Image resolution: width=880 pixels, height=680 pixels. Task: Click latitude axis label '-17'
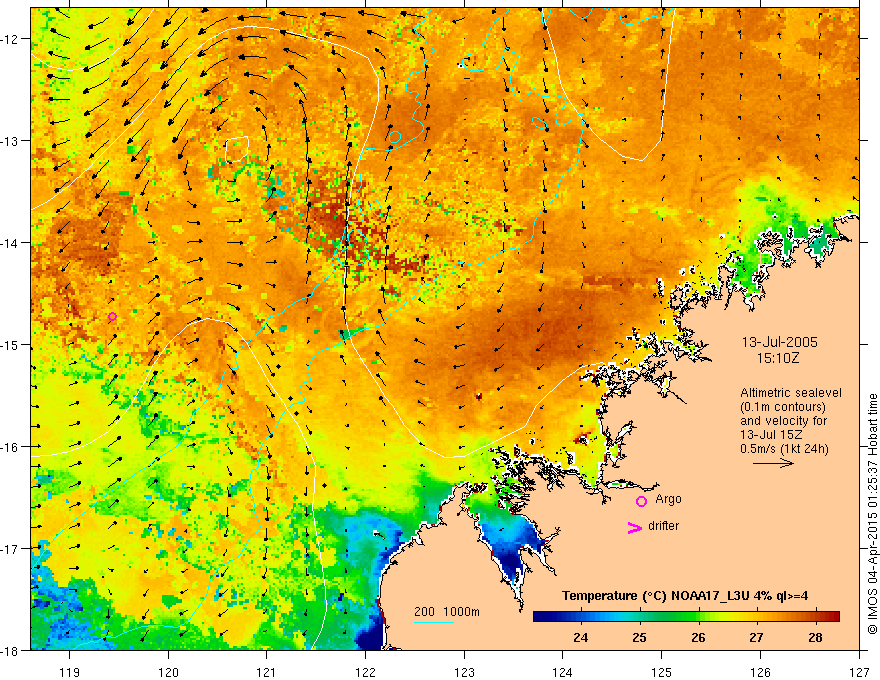click(10, 548)
